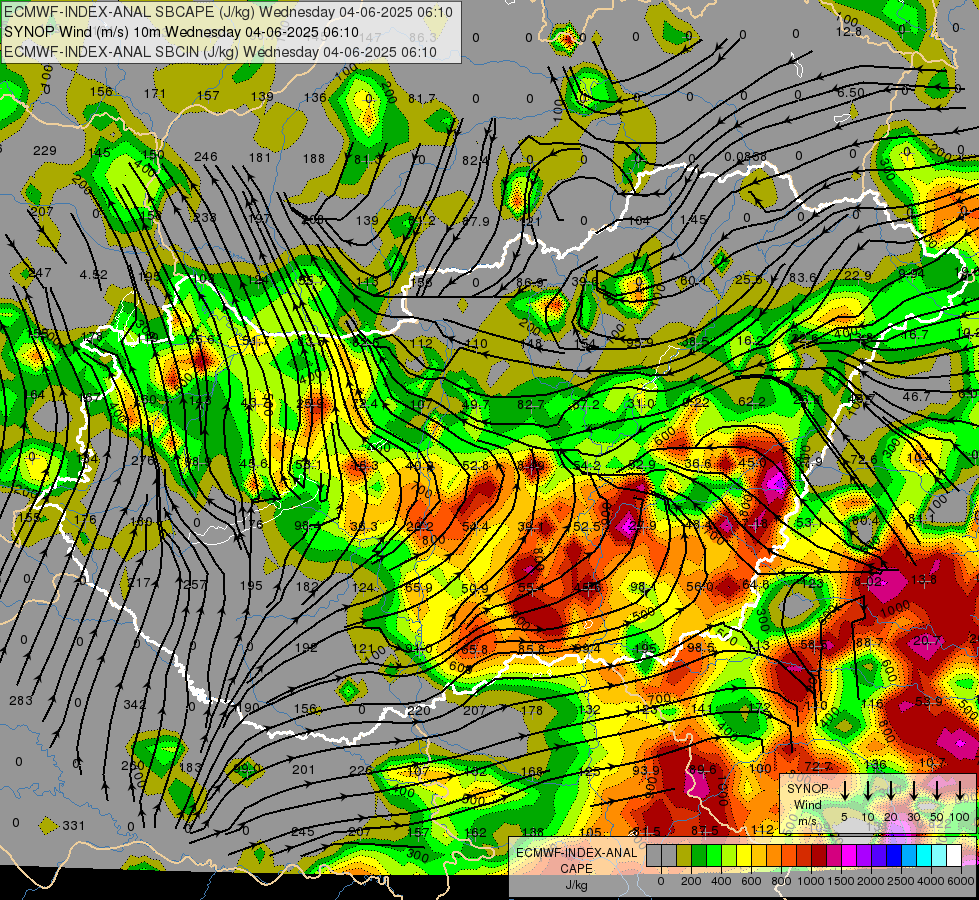Click the 'CAPE' legend label
Viewport: 979px width, 900px height.
click(577, 869)
